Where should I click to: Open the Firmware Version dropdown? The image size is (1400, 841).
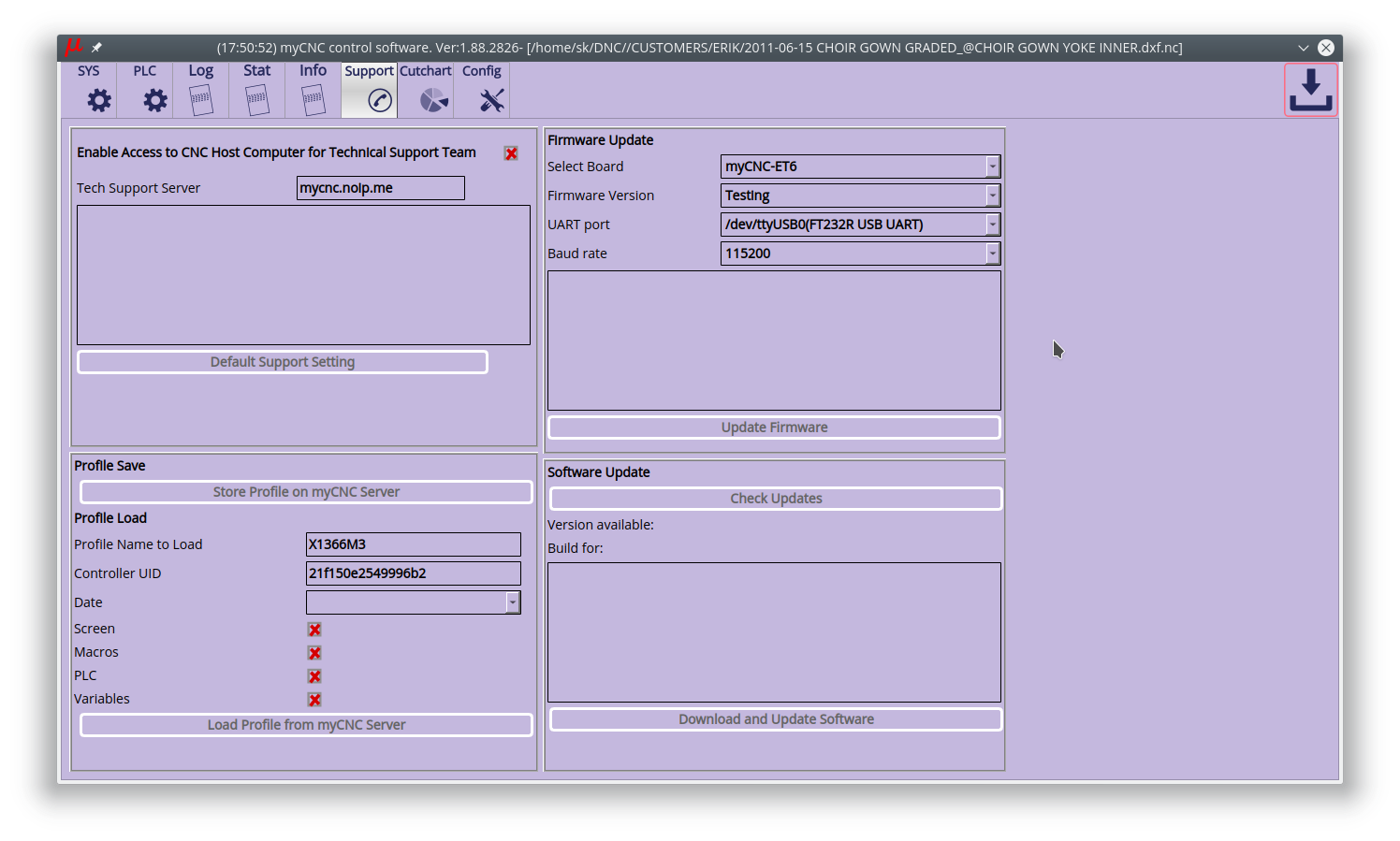pos(992,196)
